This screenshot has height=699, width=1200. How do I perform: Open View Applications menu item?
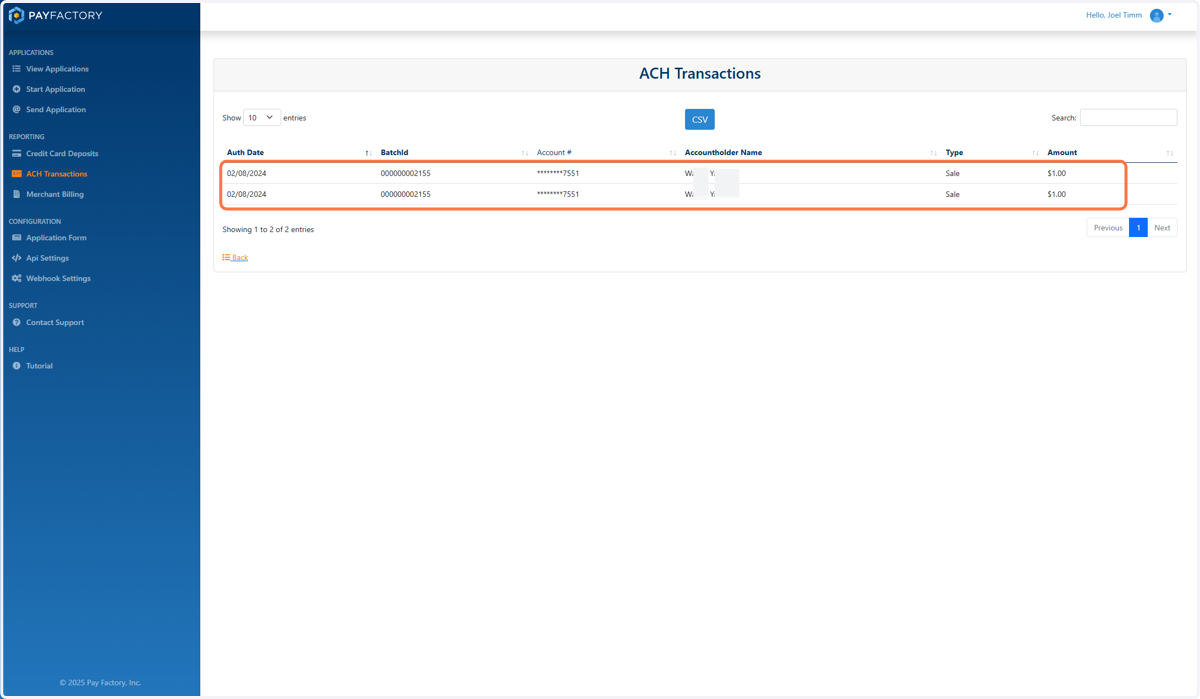(x=57, y=69)
